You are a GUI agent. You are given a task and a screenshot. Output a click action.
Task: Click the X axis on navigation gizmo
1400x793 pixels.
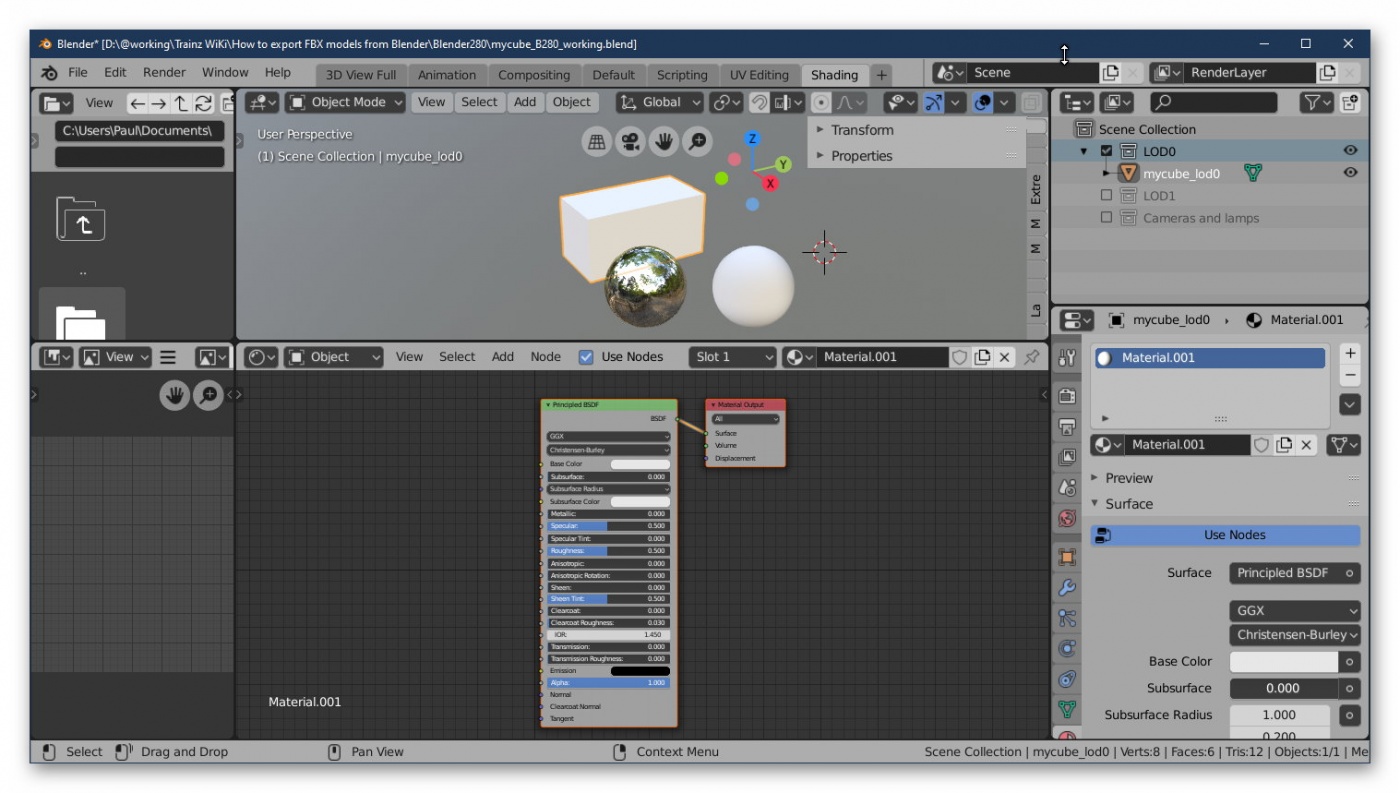[770, 183]
